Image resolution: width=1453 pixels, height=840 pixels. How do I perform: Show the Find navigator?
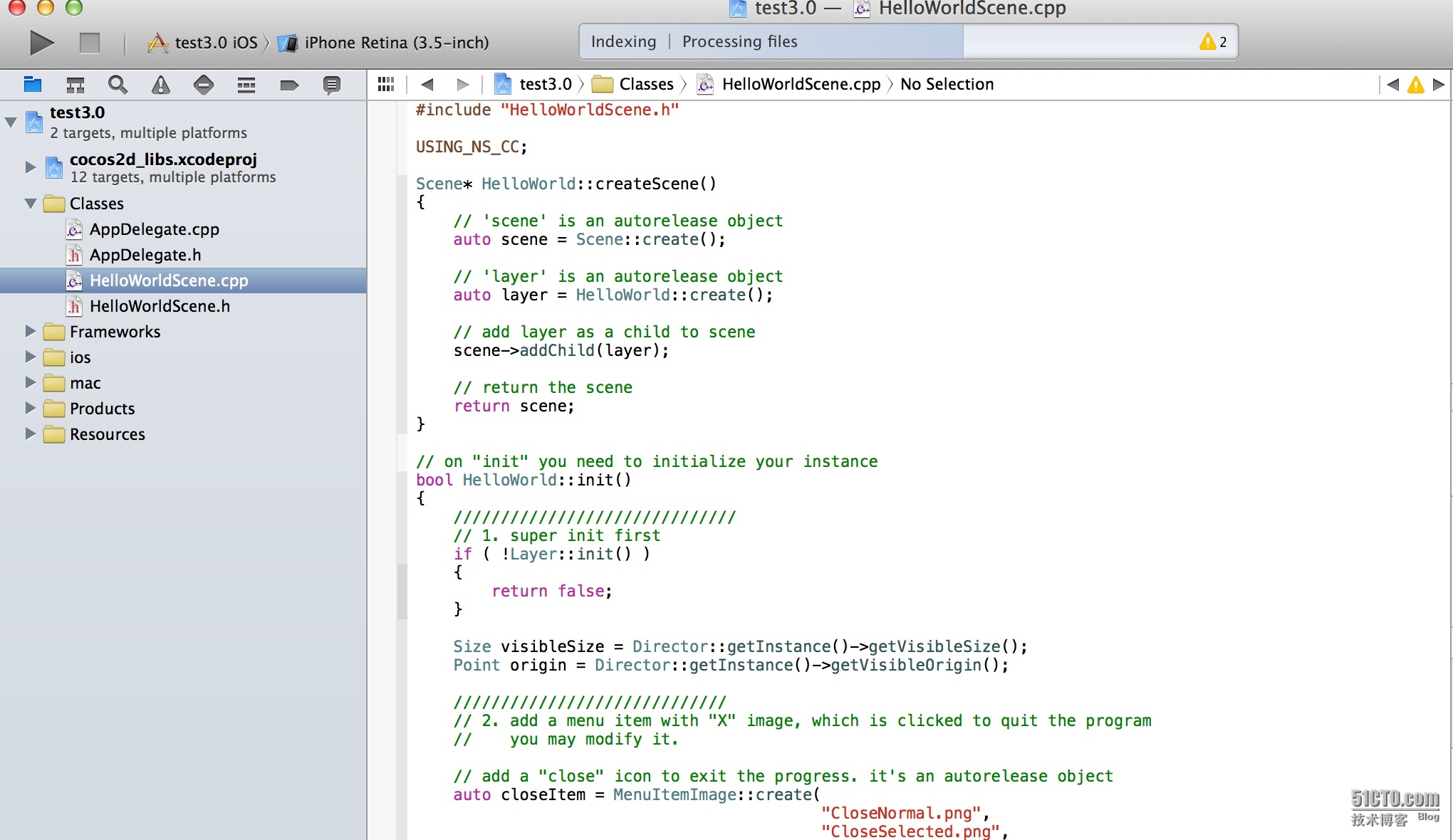click(x=118, y=85)
